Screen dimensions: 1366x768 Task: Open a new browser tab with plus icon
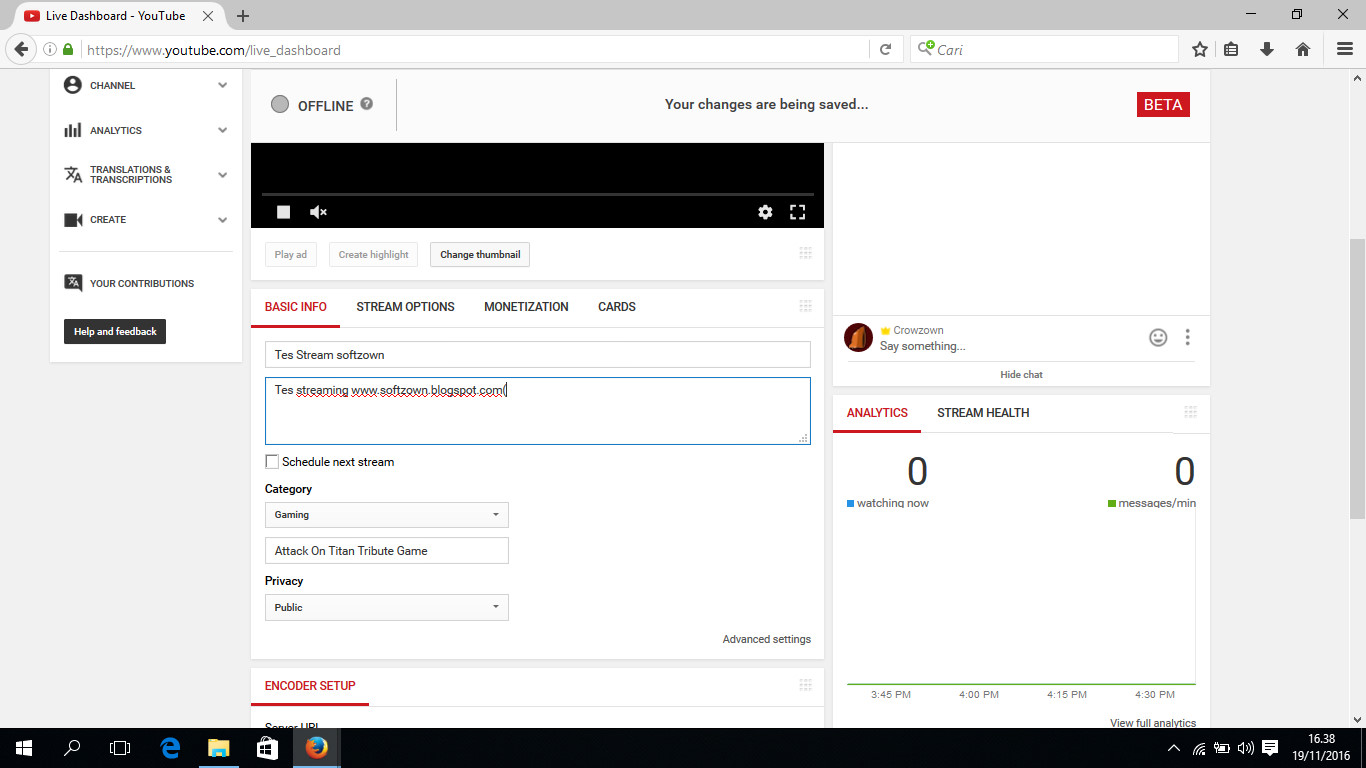point(243,16)
